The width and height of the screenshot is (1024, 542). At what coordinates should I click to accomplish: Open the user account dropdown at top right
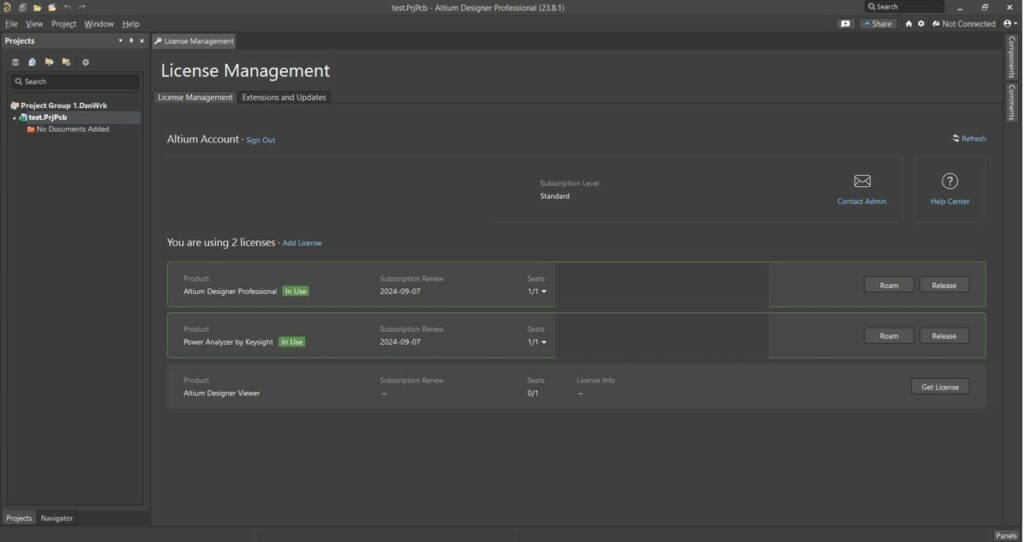coord(1010,24)
